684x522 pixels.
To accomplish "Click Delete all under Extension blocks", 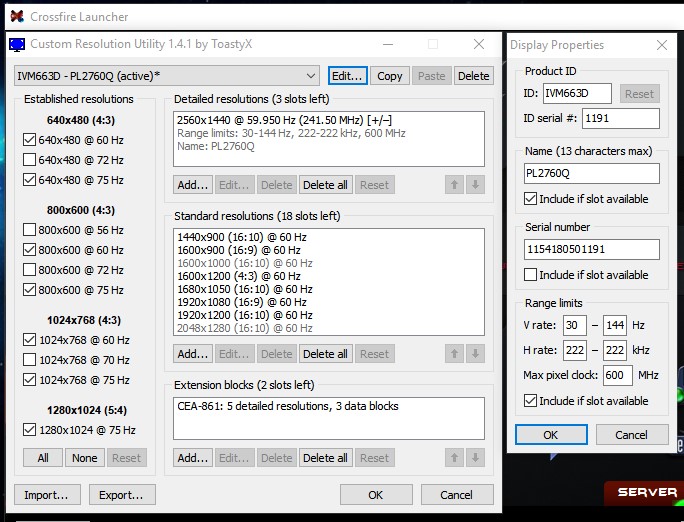I will [325, 458].
